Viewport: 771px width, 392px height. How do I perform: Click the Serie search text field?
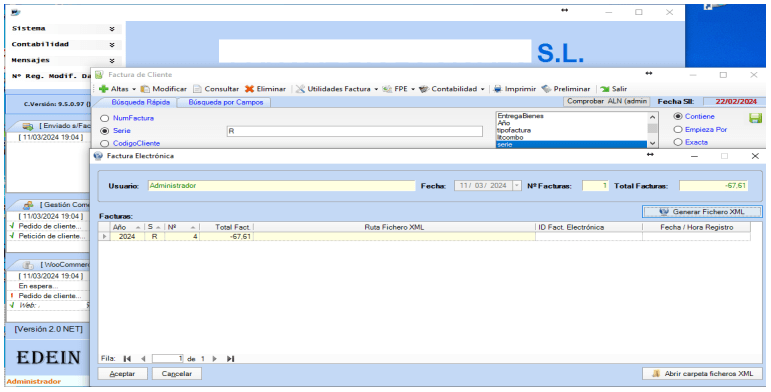355,131
